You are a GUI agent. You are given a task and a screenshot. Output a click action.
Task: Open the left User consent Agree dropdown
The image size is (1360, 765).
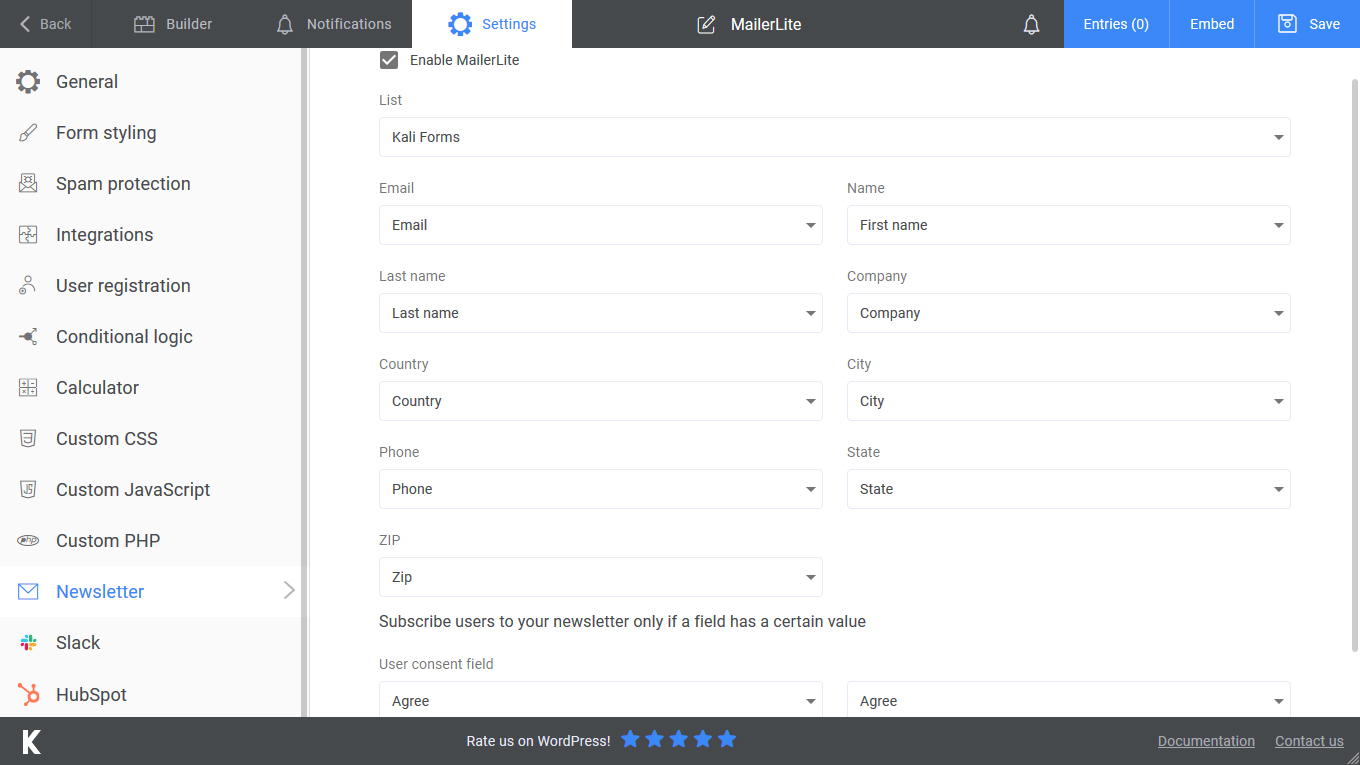(x=600, y=700)
